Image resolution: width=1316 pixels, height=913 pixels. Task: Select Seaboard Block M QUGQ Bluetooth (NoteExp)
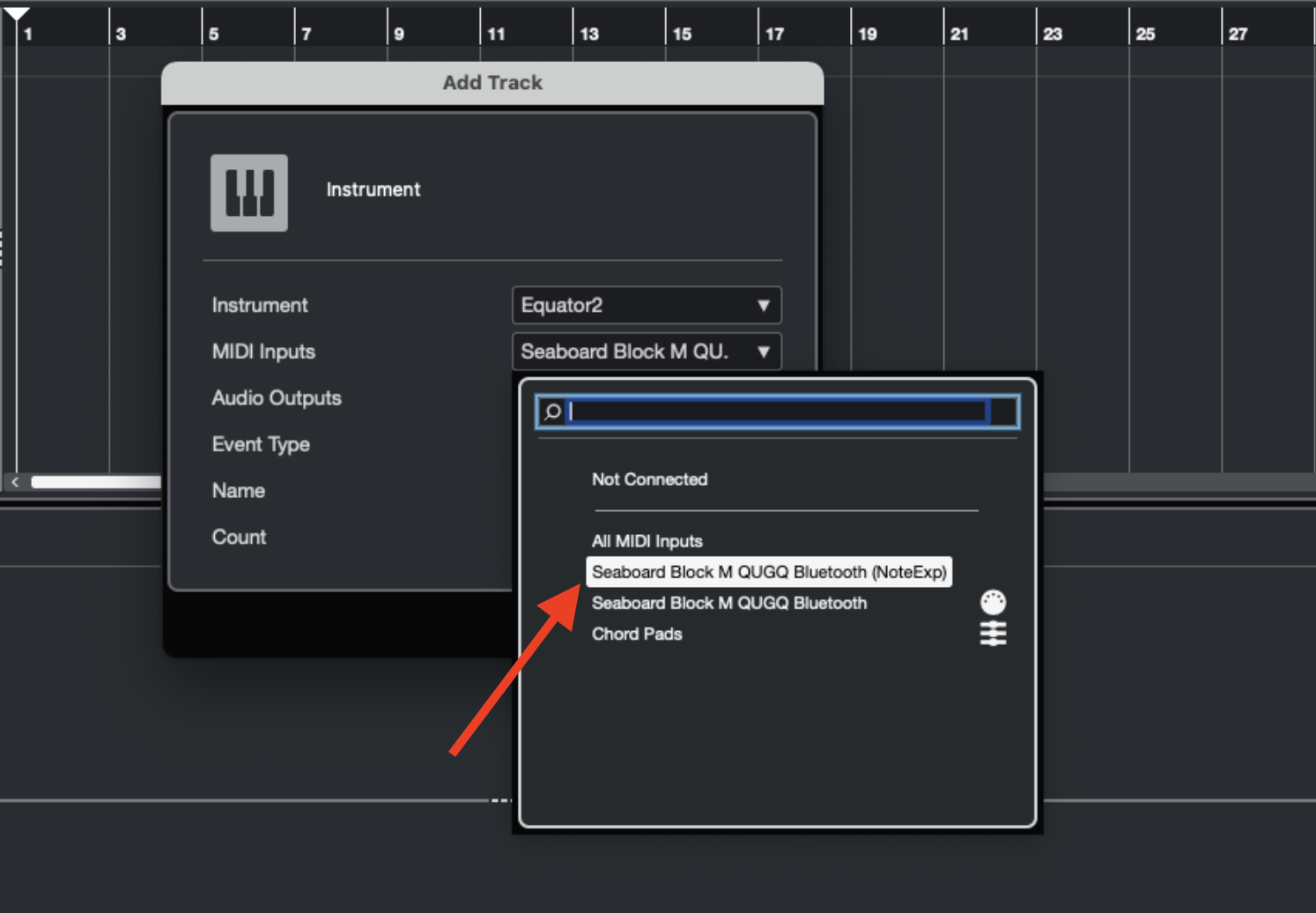[769, 572]
